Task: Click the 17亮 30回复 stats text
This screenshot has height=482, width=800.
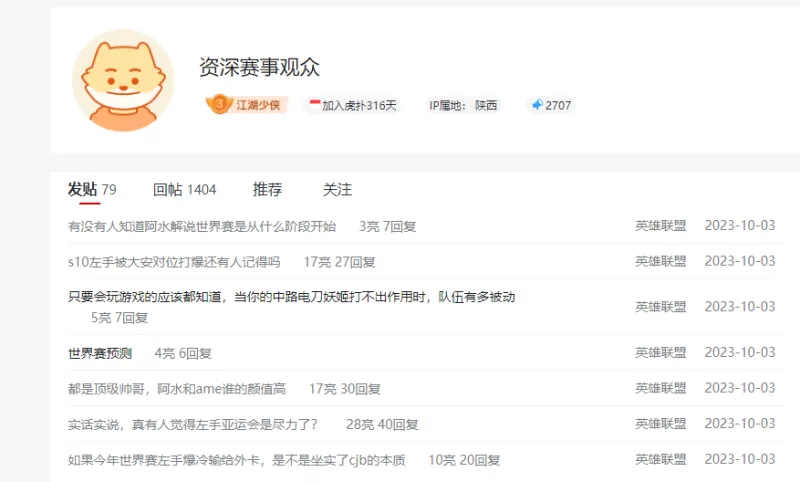Action: click(345, 389)
